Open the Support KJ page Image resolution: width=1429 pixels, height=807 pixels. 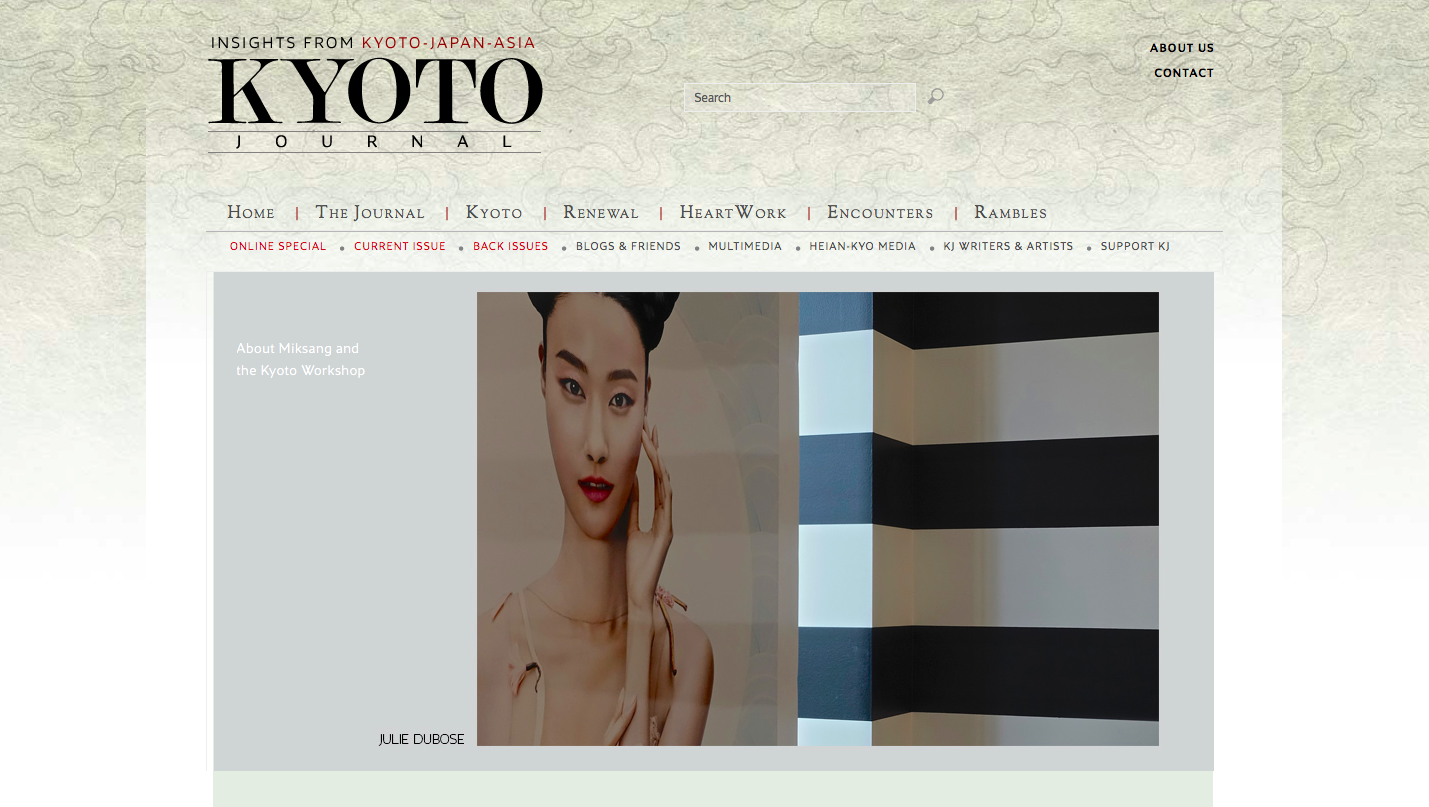[1135, 246]
